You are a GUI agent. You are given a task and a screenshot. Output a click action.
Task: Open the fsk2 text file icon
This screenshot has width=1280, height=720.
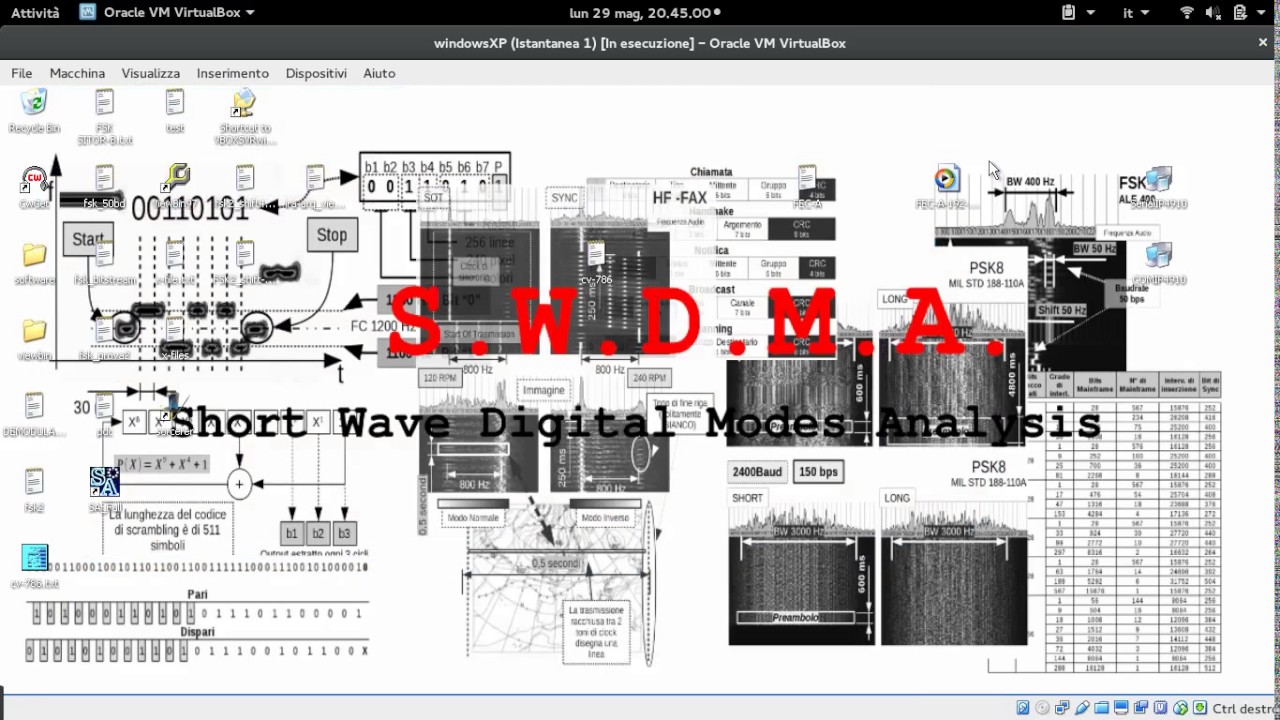[x=34, y=482]
